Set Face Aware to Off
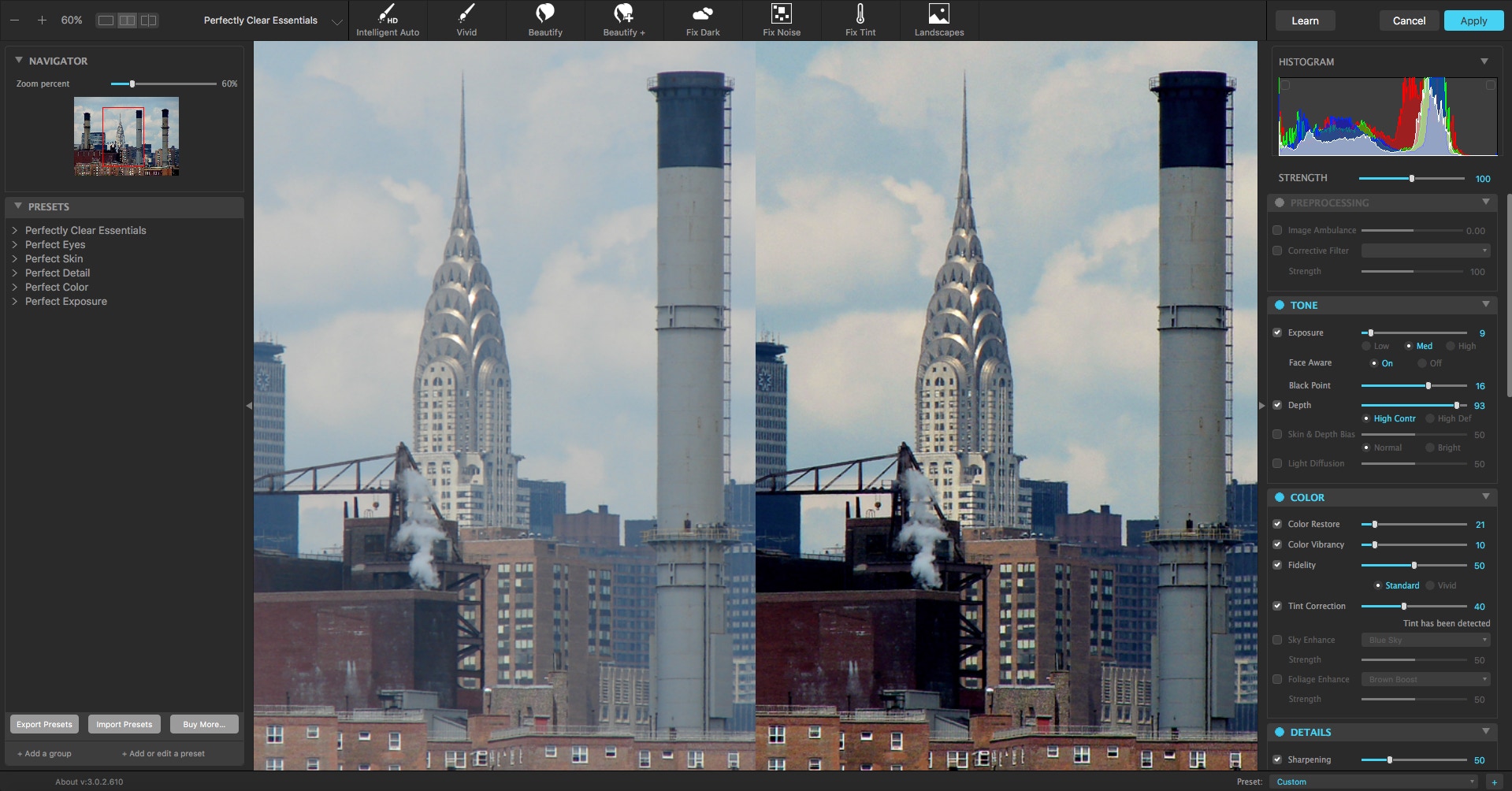 (x=1422, y=363)
